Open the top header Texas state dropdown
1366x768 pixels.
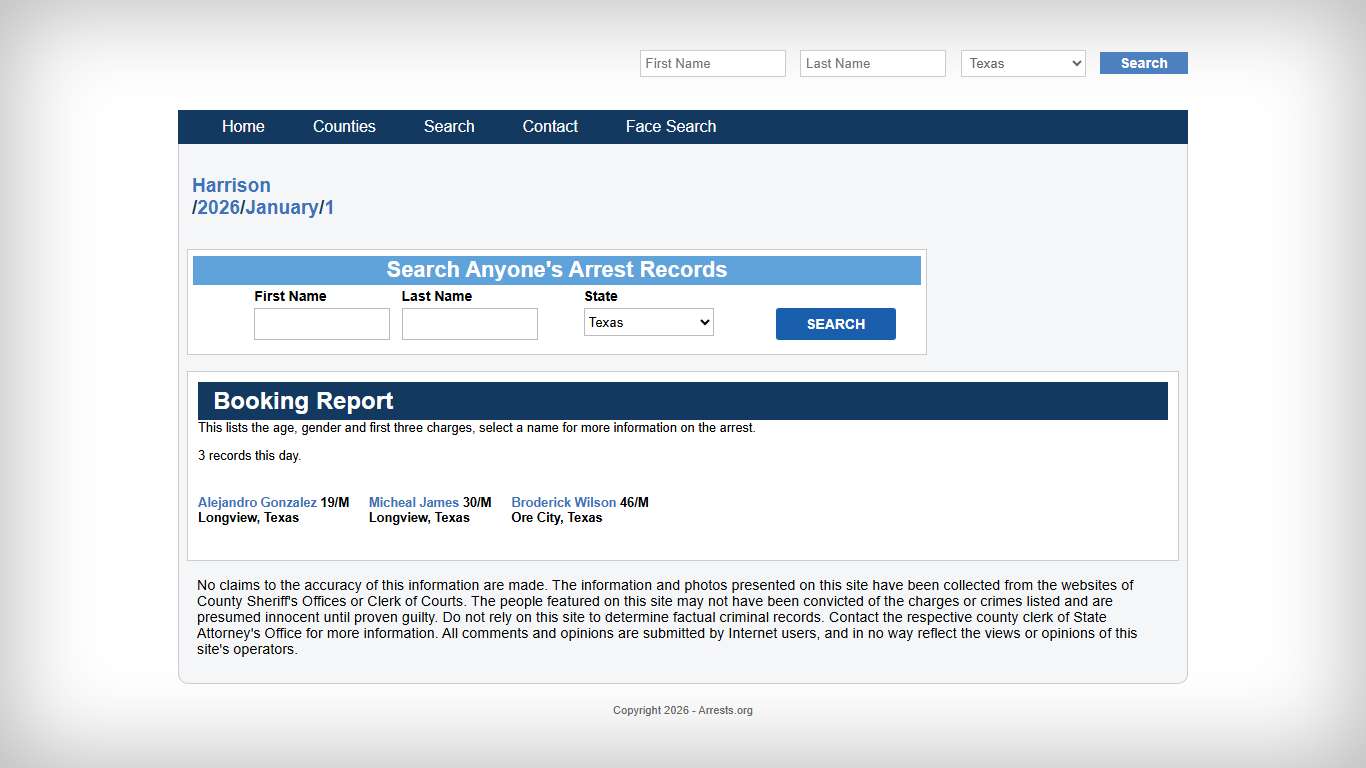pos(1023,63)
